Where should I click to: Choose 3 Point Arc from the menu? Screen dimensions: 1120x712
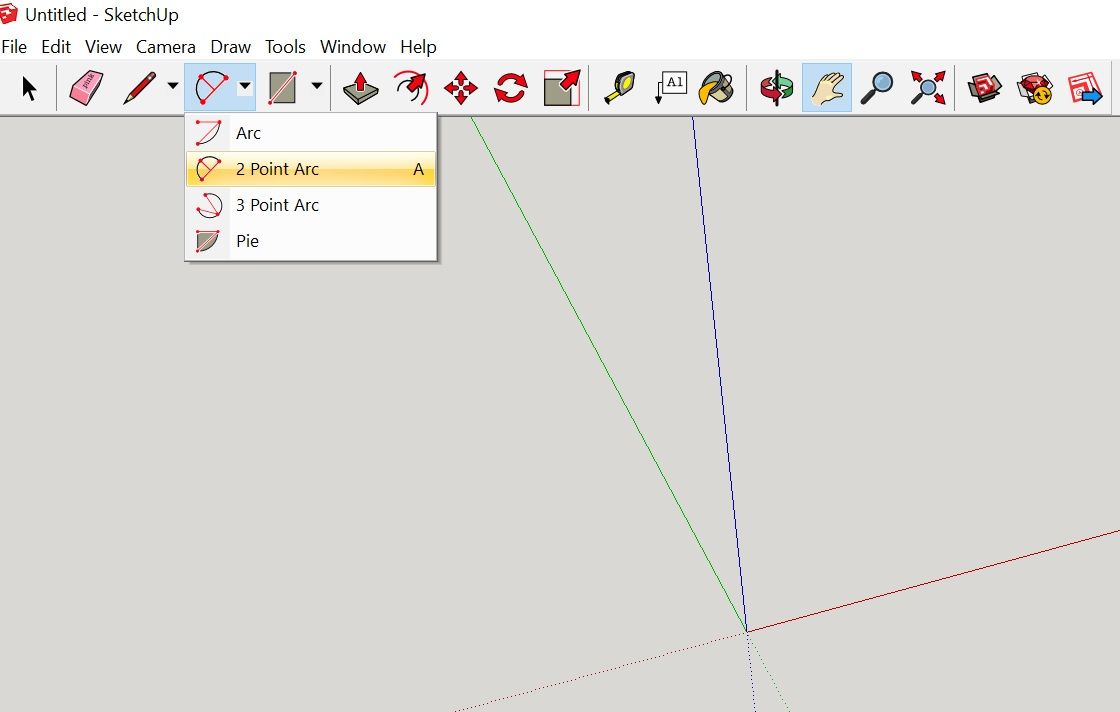coord(277,205)
